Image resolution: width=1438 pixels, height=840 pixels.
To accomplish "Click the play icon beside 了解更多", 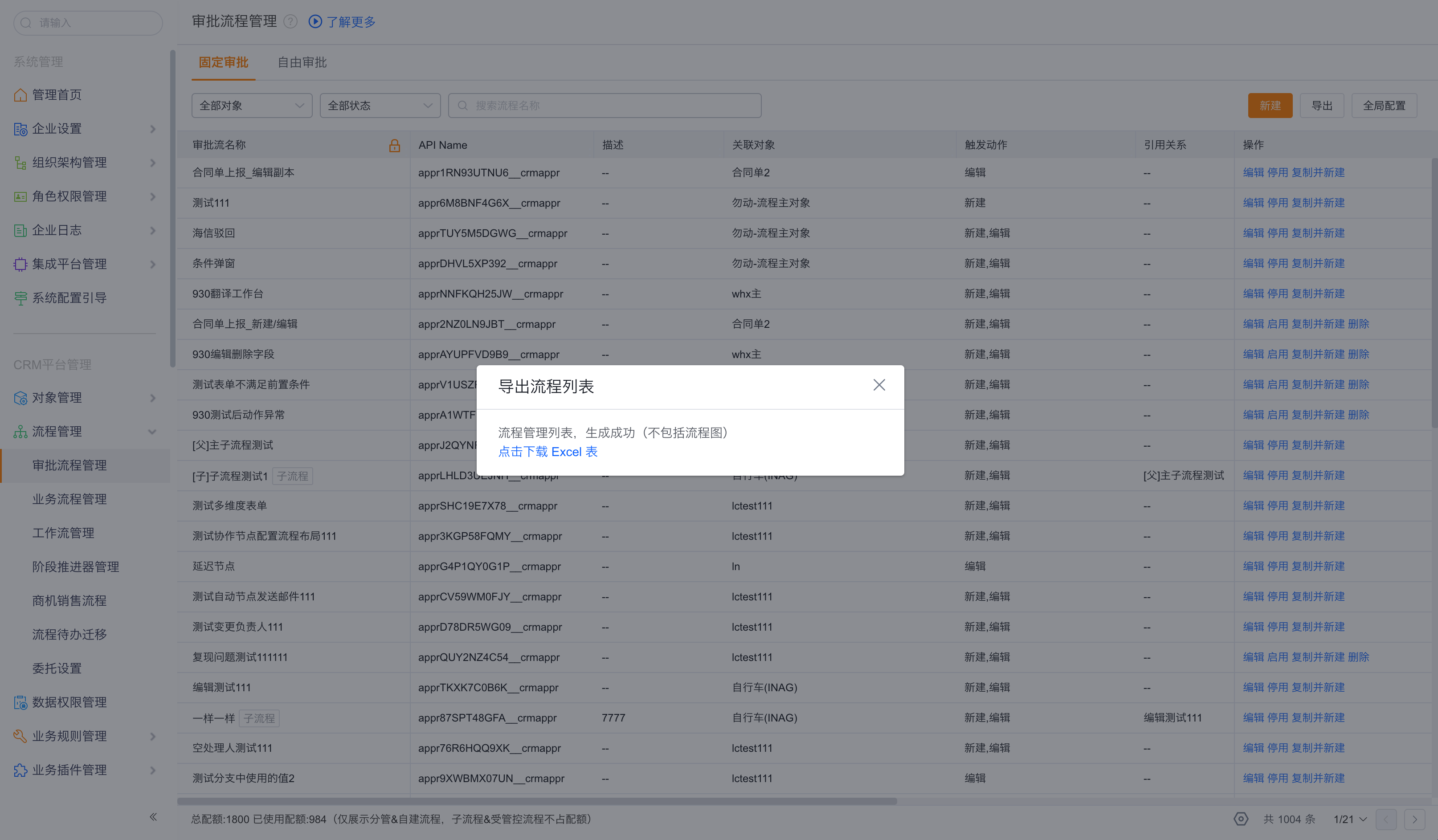I will coord(315,22).
